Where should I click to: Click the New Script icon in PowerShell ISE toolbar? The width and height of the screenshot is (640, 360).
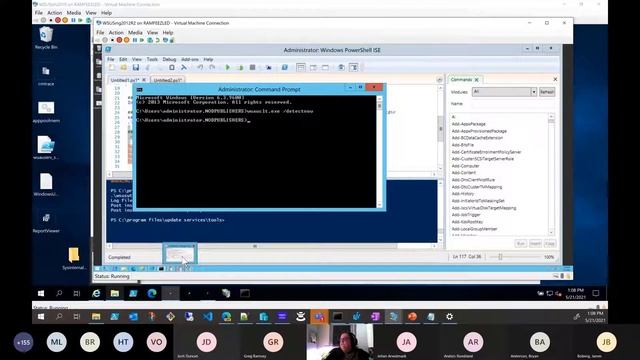pyautogui.click(x=112, y=67)
